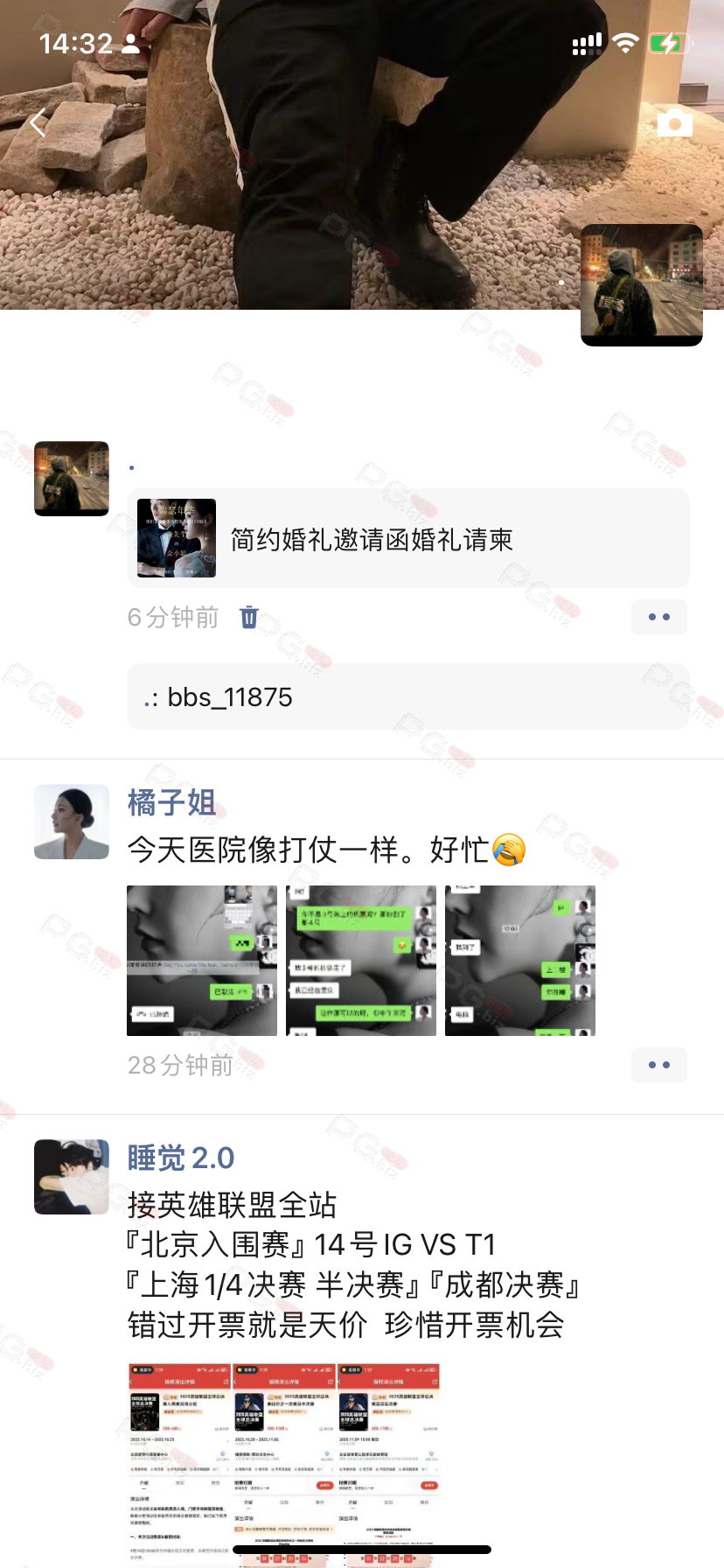Open the third ticket screenshot in the 睡觉2.0 post
This screenshot has width=724, height=1568.
tap(388, 1465)
